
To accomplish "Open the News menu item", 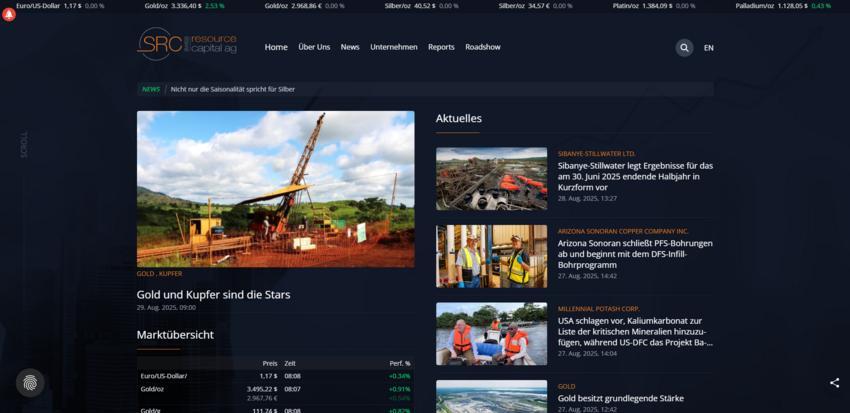I will click(350, 47).
